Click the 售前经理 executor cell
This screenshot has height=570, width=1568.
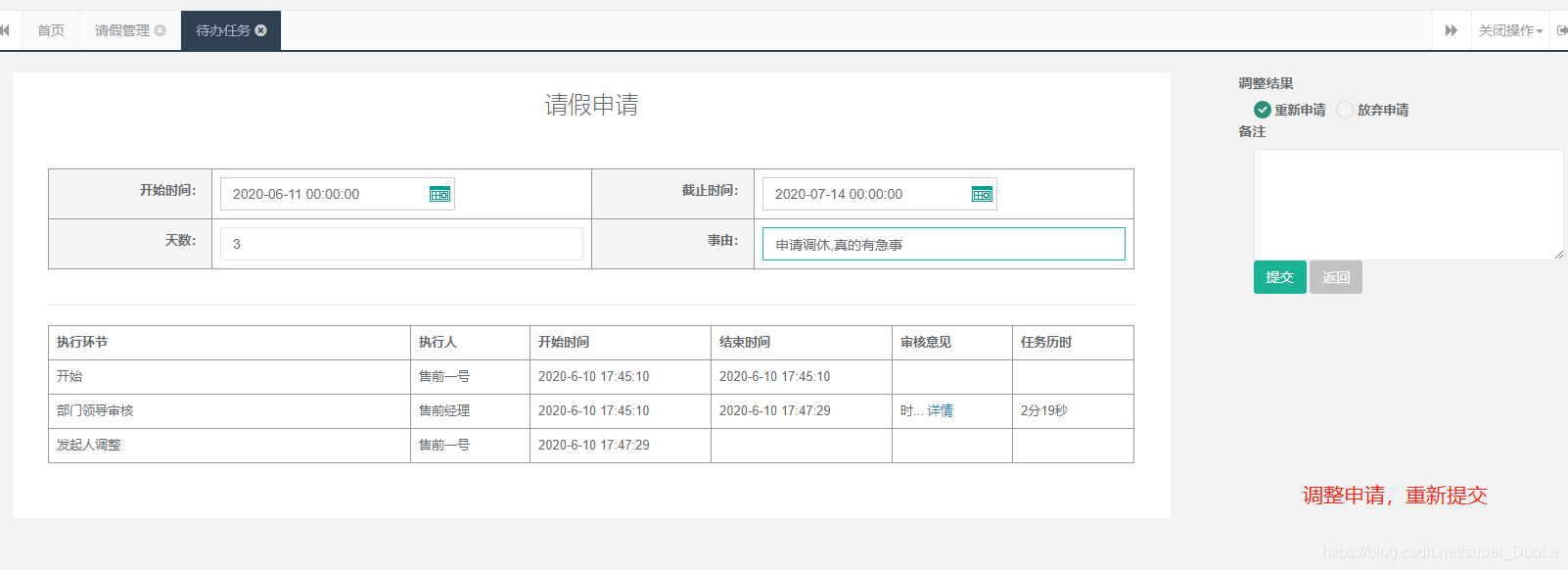coord(470,411)
